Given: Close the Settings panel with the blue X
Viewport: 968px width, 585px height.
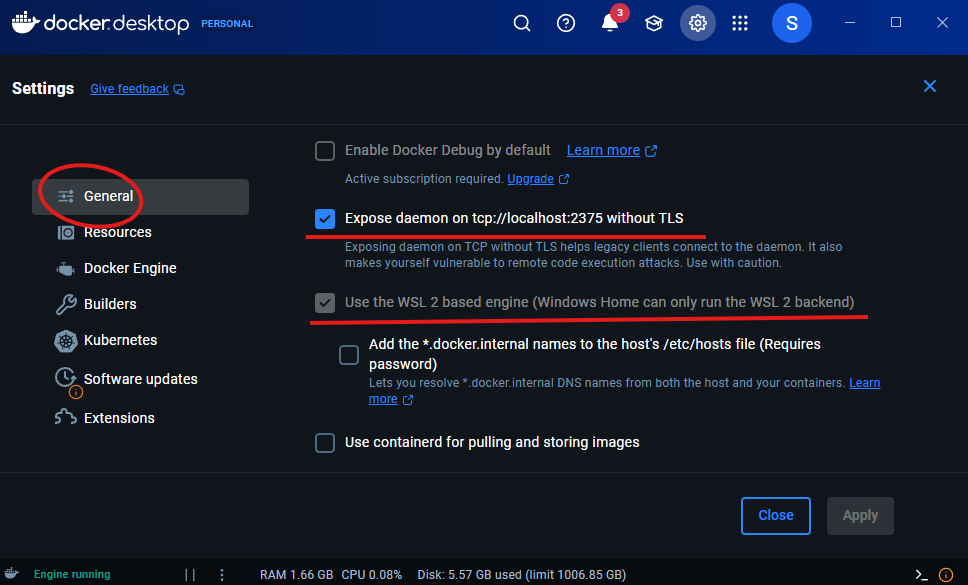Looking at the screenshot, I should [x=930, y=86].
